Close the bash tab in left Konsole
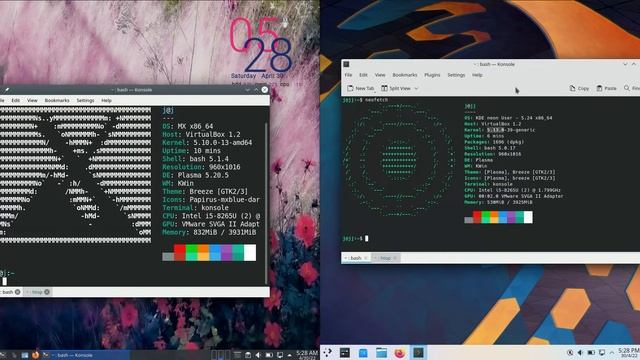Screen dimensions: 640x360 pos(18,292)
